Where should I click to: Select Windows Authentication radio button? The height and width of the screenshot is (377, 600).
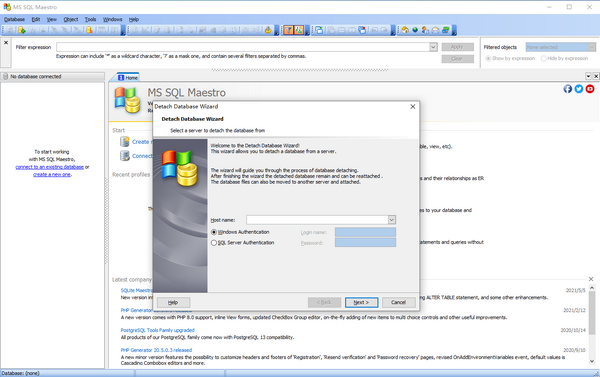tap(214, 232)
